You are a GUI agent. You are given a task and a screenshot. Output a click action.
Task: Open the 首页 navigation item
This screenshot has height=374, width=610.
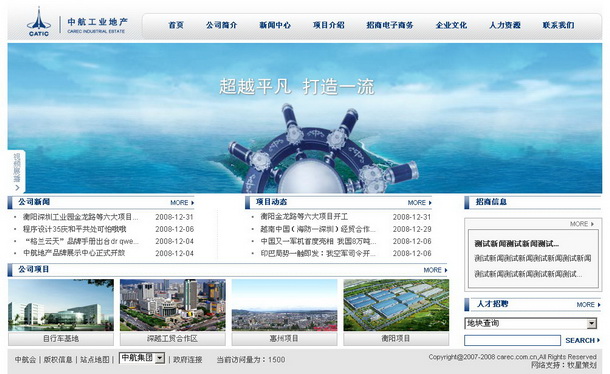click(x=176, y=25)
